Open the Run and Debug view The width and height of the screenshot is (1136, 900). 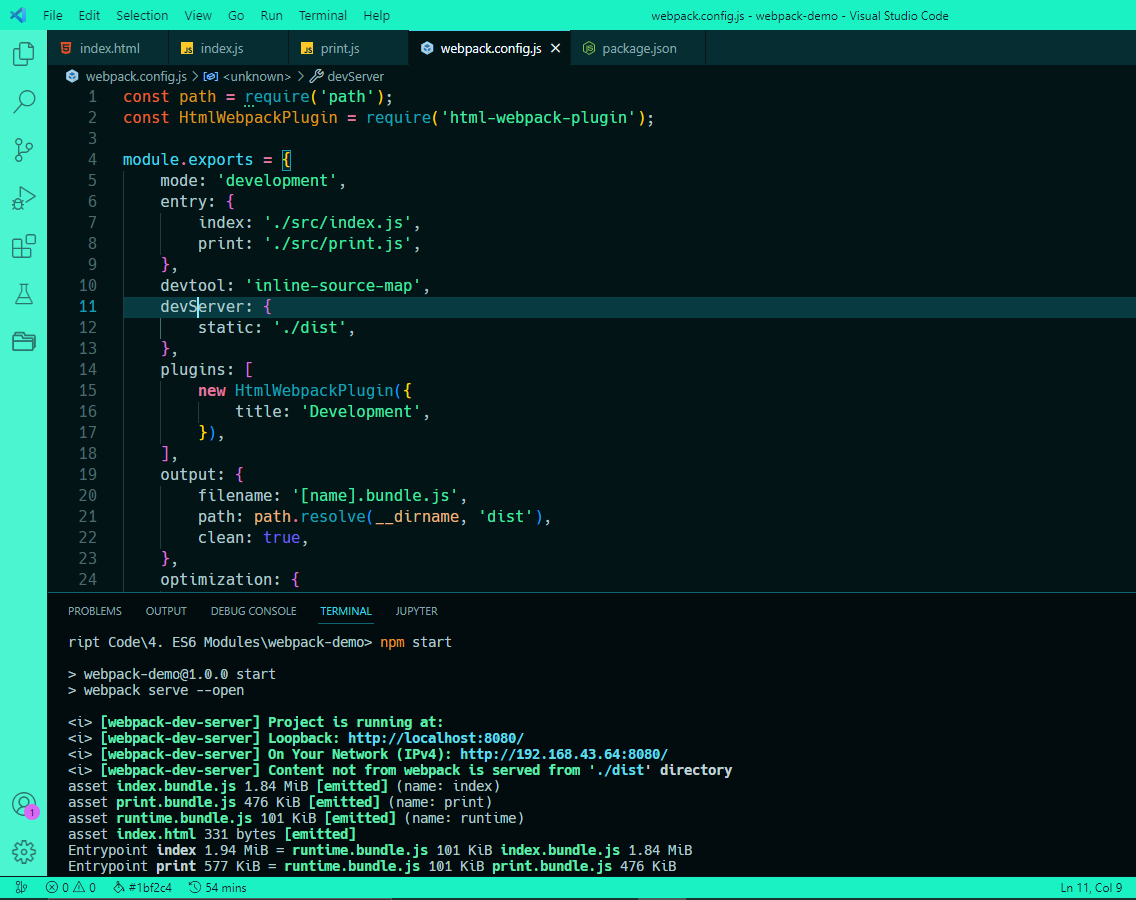tap(24, 198)
